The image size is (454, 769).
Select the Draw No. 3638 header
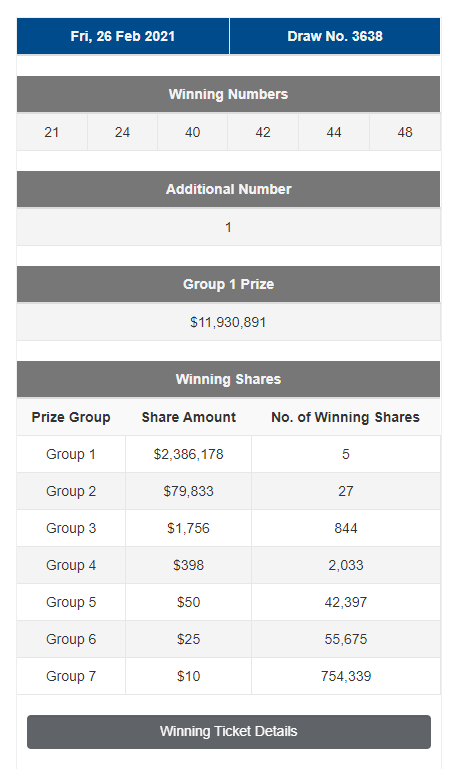(335, 36)
